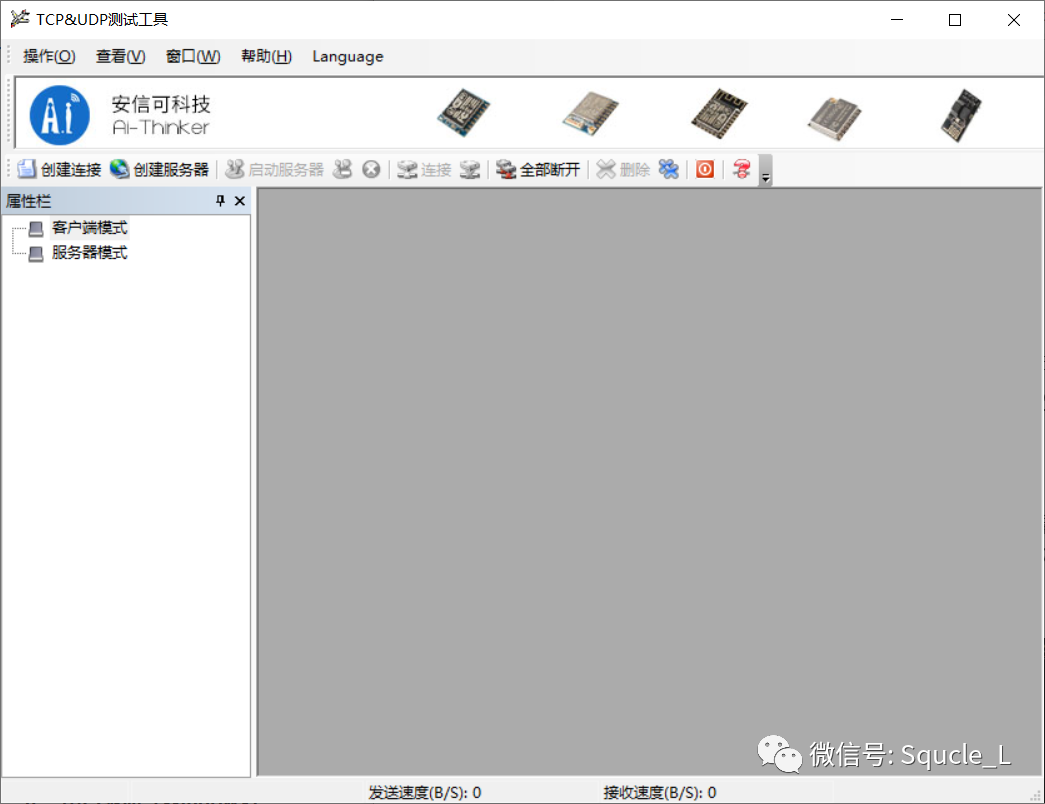Click 创建服务器 toolbar button
This screenshot has width=1045, height=804.
pyautogui.click(x=160, y=169)
